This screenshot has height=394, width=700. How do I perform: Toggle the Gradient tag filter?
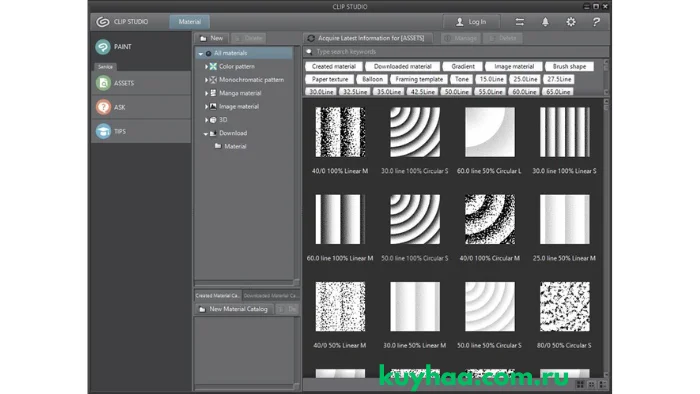462,66
